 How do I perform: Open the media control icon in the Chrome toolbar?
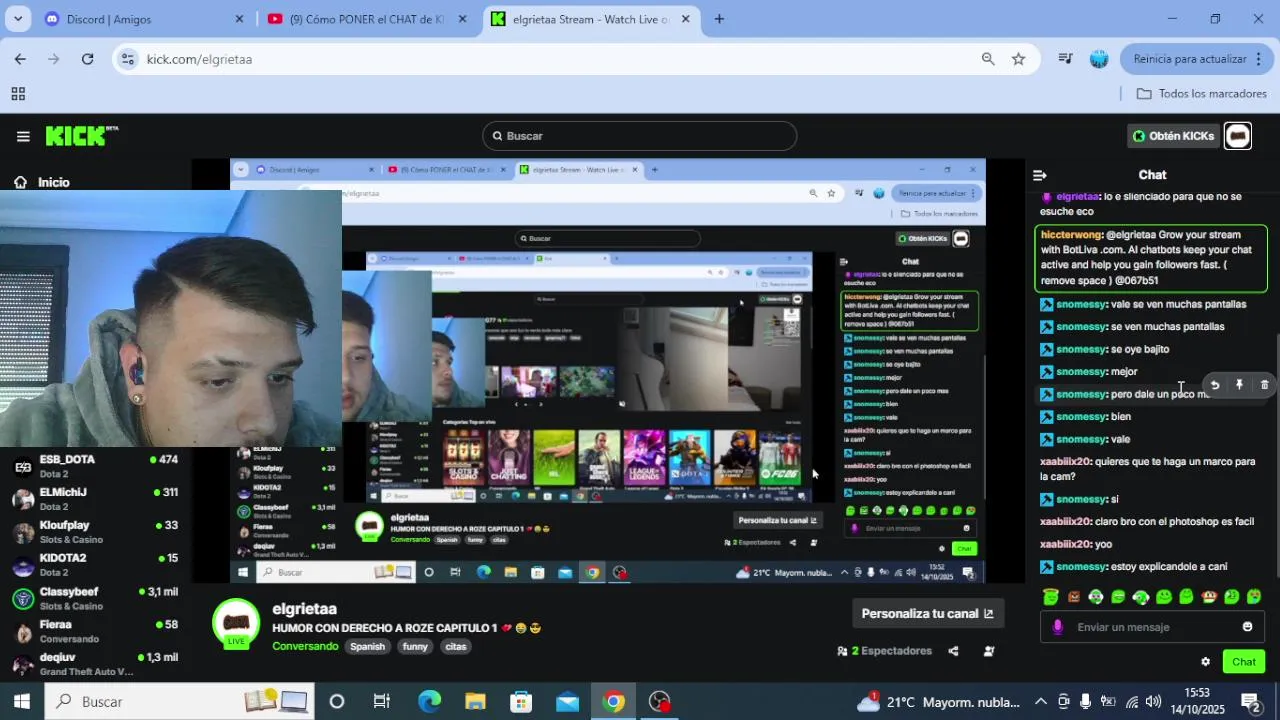(x=1066, y=59)
